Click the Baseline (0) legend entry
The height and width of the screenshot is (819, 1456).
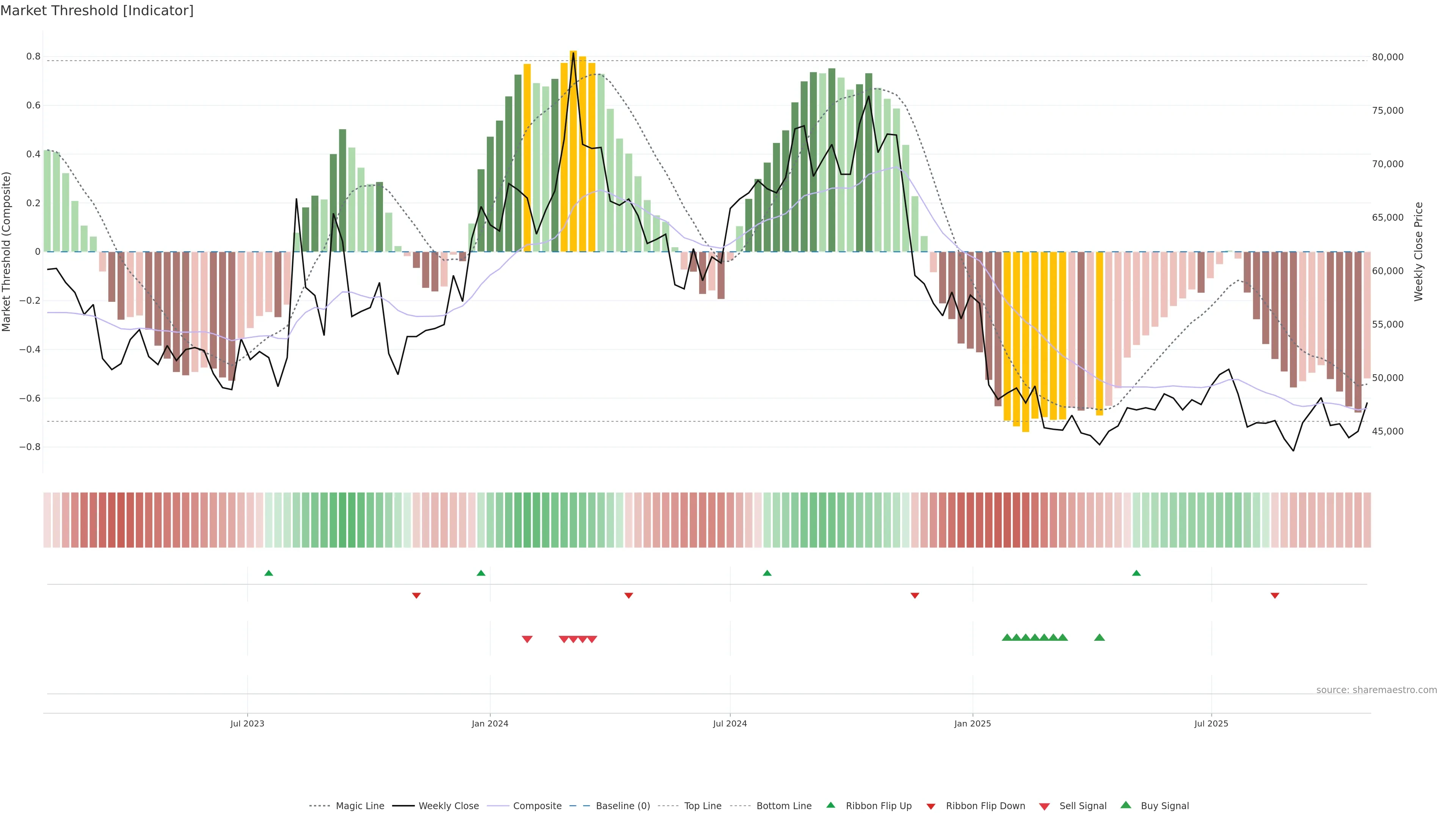pos(622,806)
